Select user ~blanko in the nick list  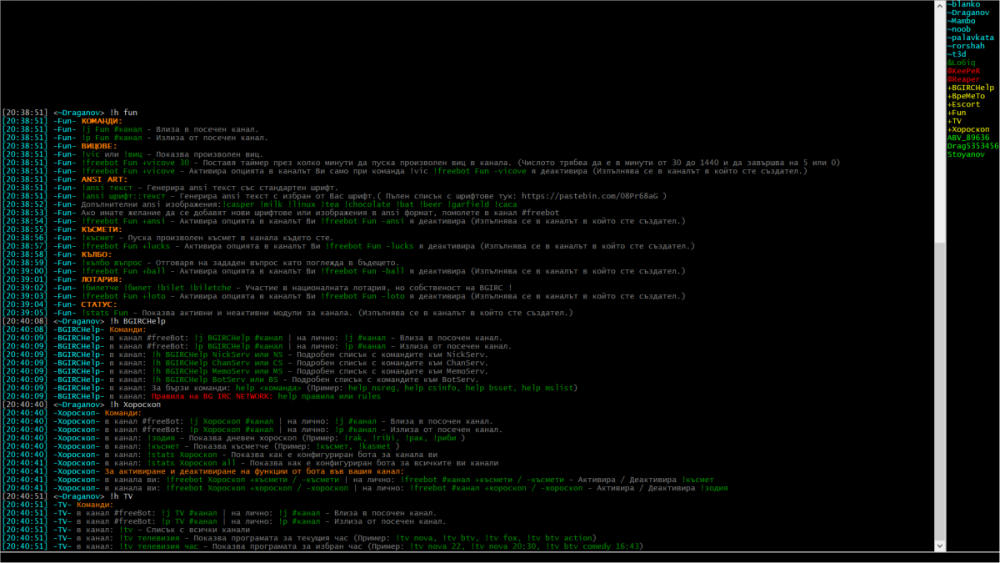(962, 5)
